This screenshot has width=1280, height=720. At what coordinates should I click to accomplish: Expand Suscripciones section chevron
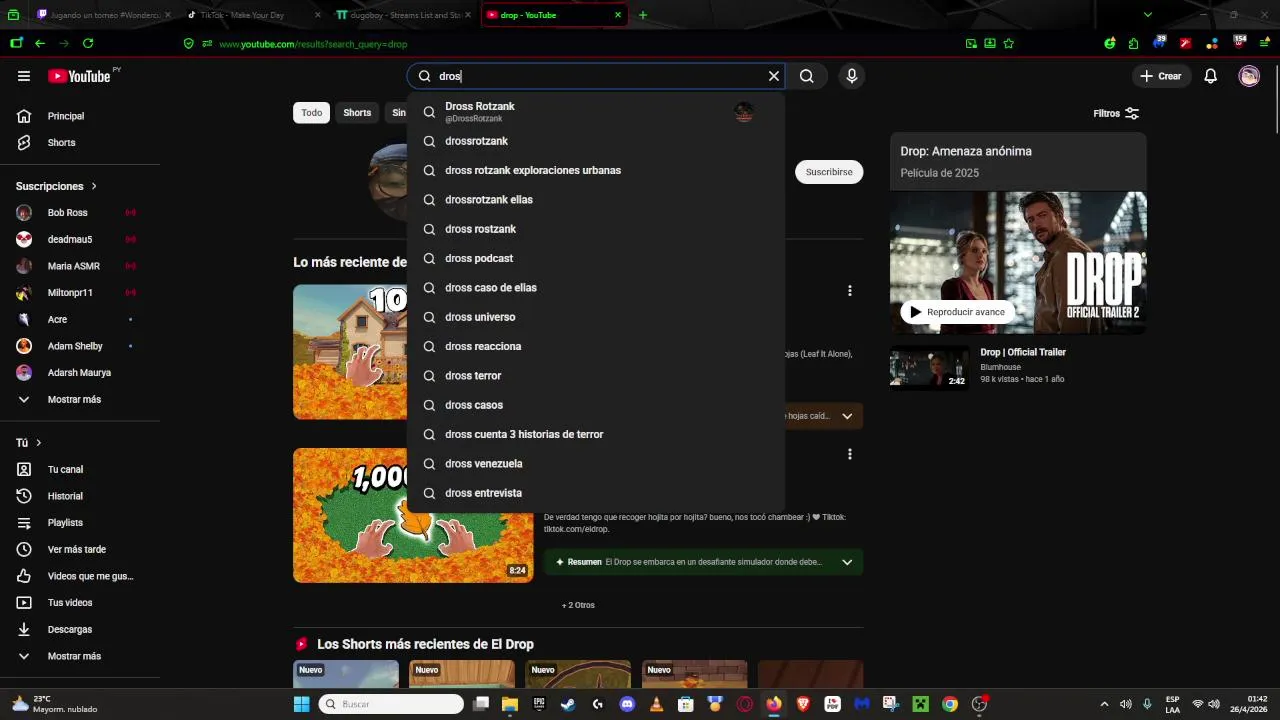pyautogui.click(x=94, y=186)
